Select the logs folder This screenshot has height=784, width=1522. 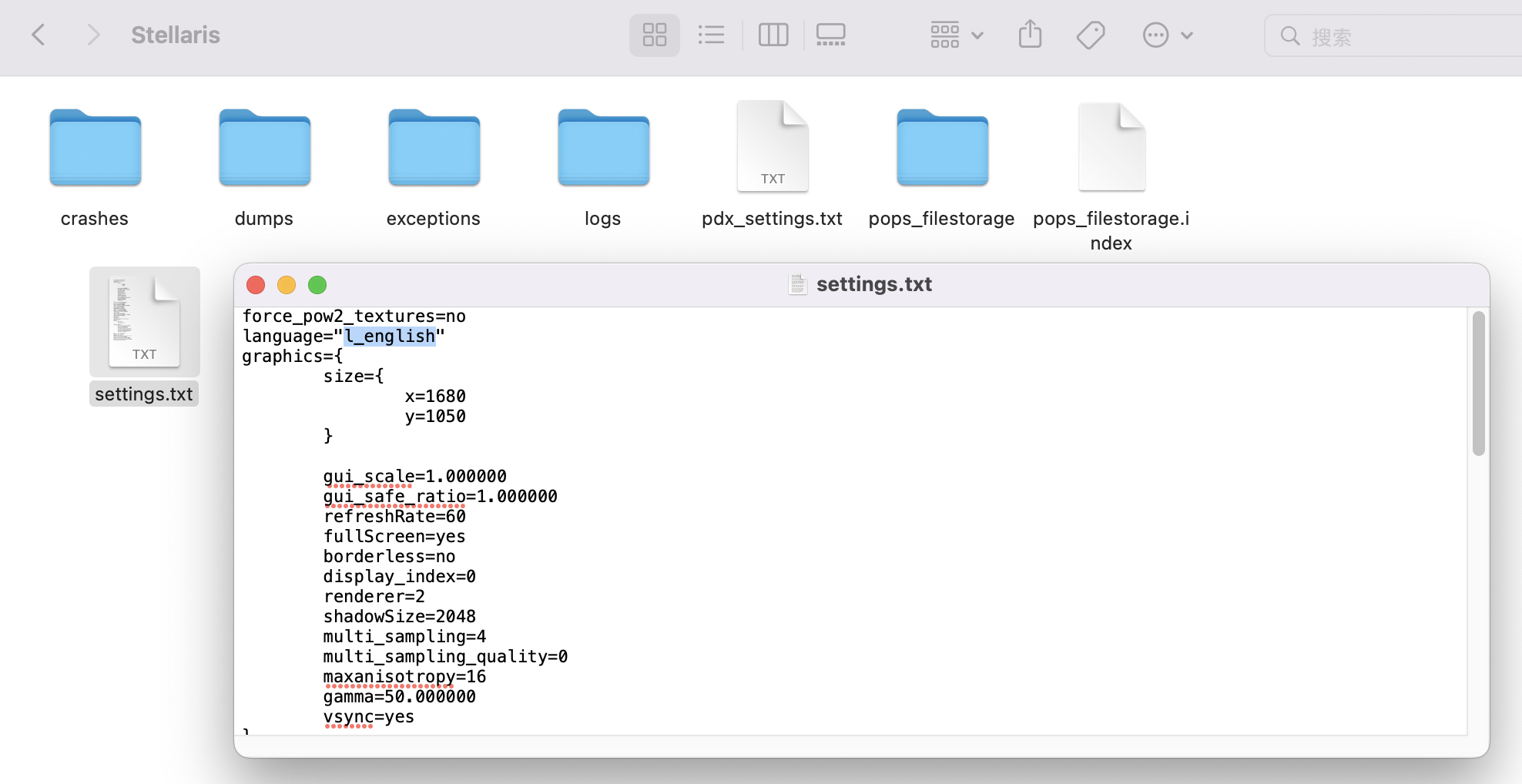point(604,148)
